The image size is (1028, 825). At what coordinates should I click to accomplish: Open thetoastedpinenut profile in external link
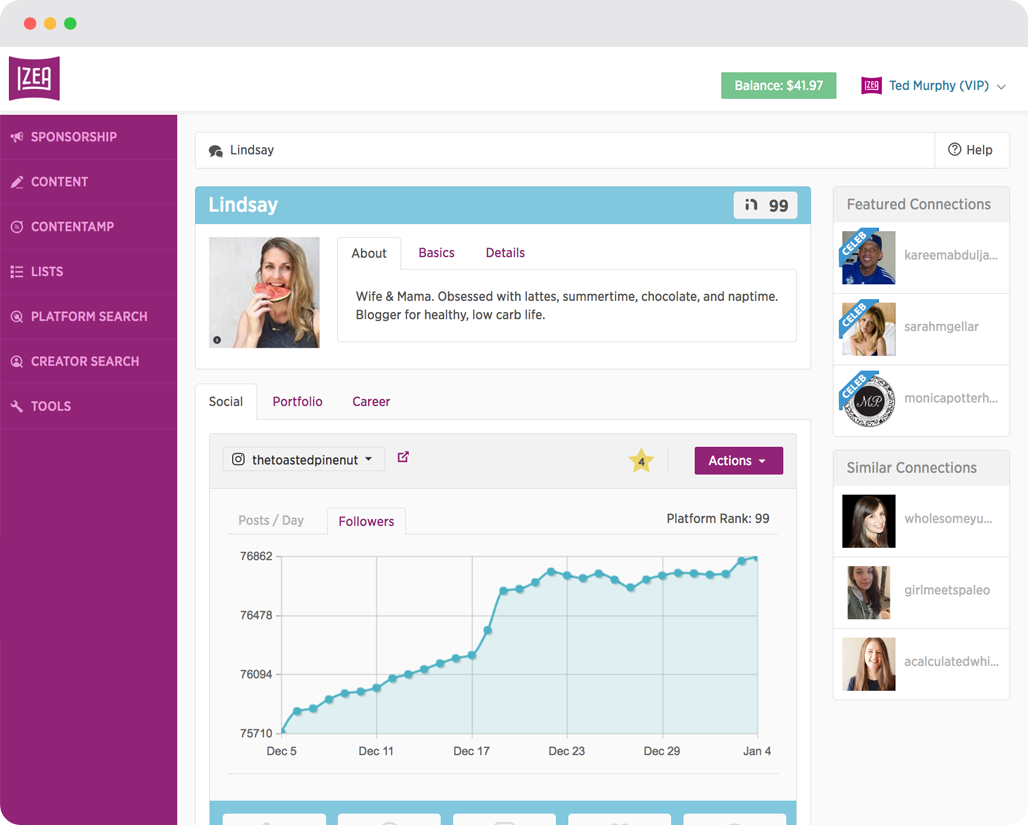pos(403,457)
